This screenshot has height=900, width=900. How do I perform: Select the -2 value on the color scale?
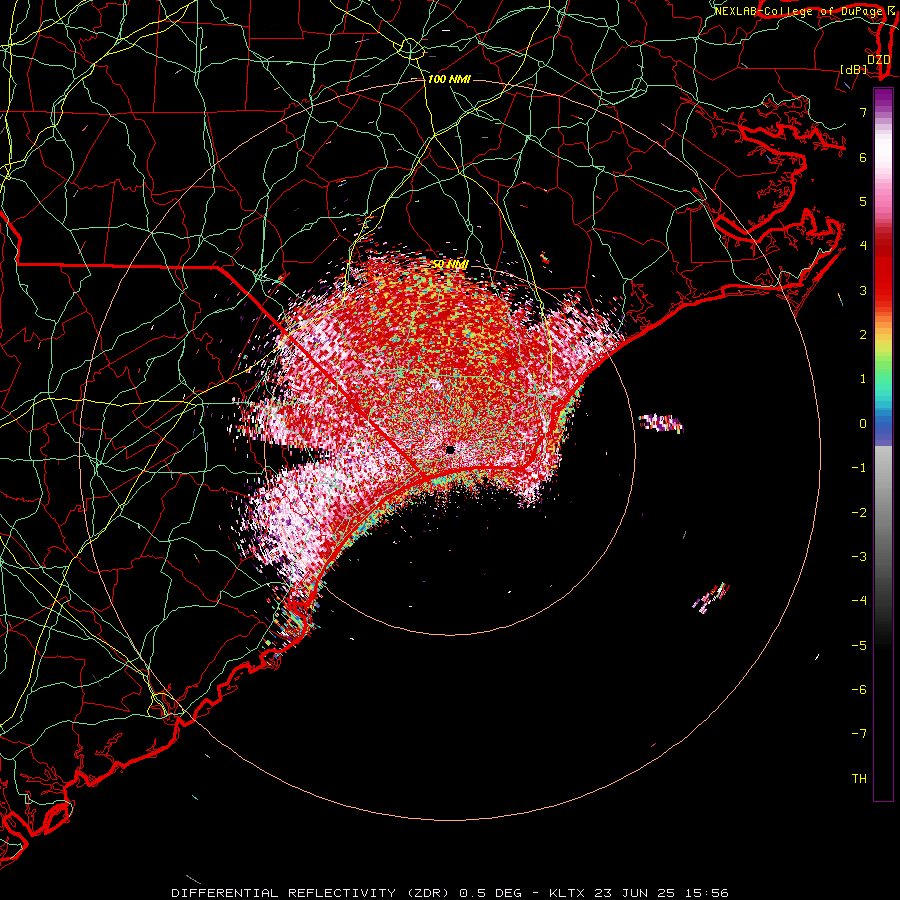pos(859,513)
